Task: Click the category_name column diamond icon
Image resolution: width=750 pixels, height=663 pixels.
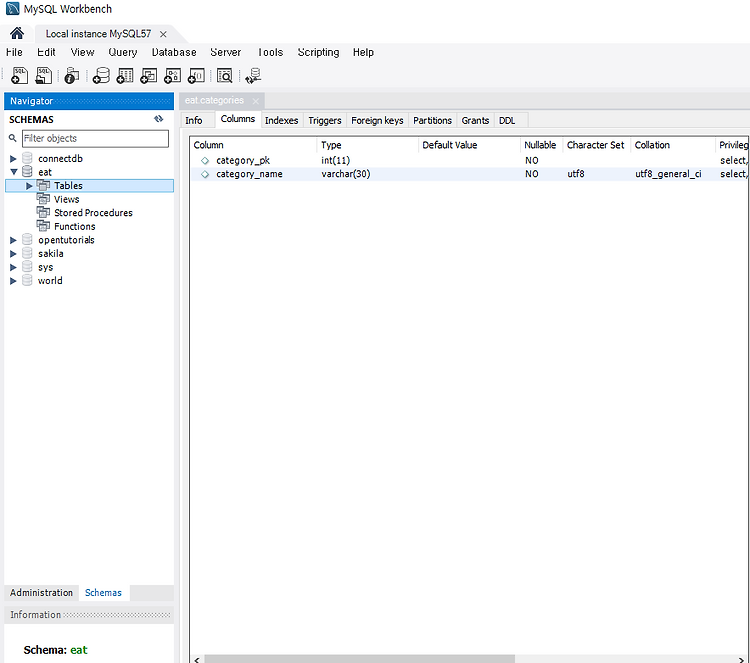Action: tap(205, 174)
